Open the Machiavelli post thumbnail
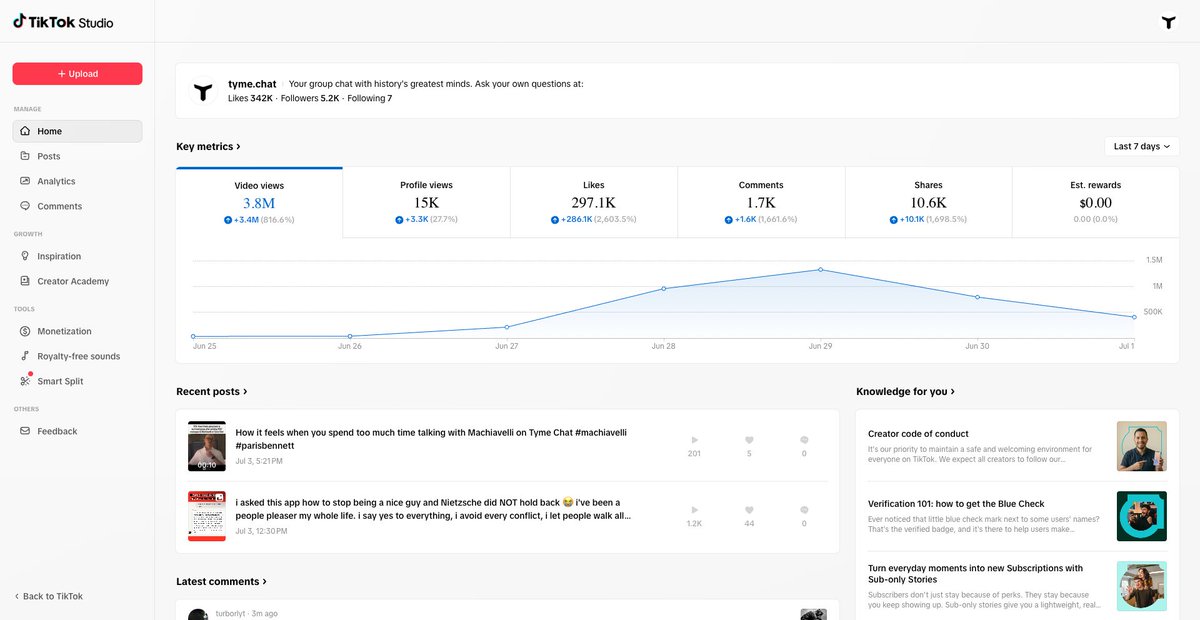 pyautogui.click(x=207, y=446)
